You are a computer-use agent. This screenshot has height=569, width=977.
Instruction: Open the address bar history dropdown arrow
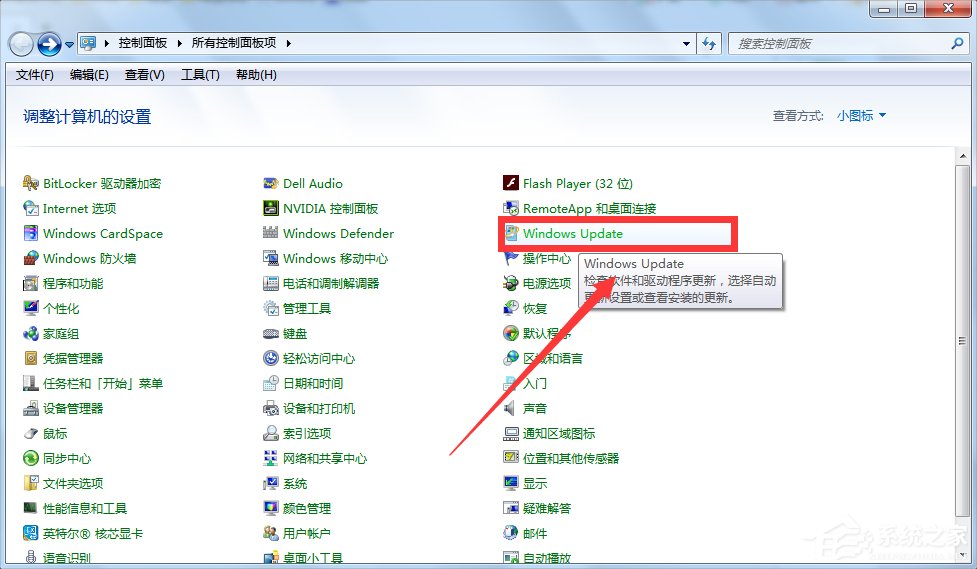point(686,44)
